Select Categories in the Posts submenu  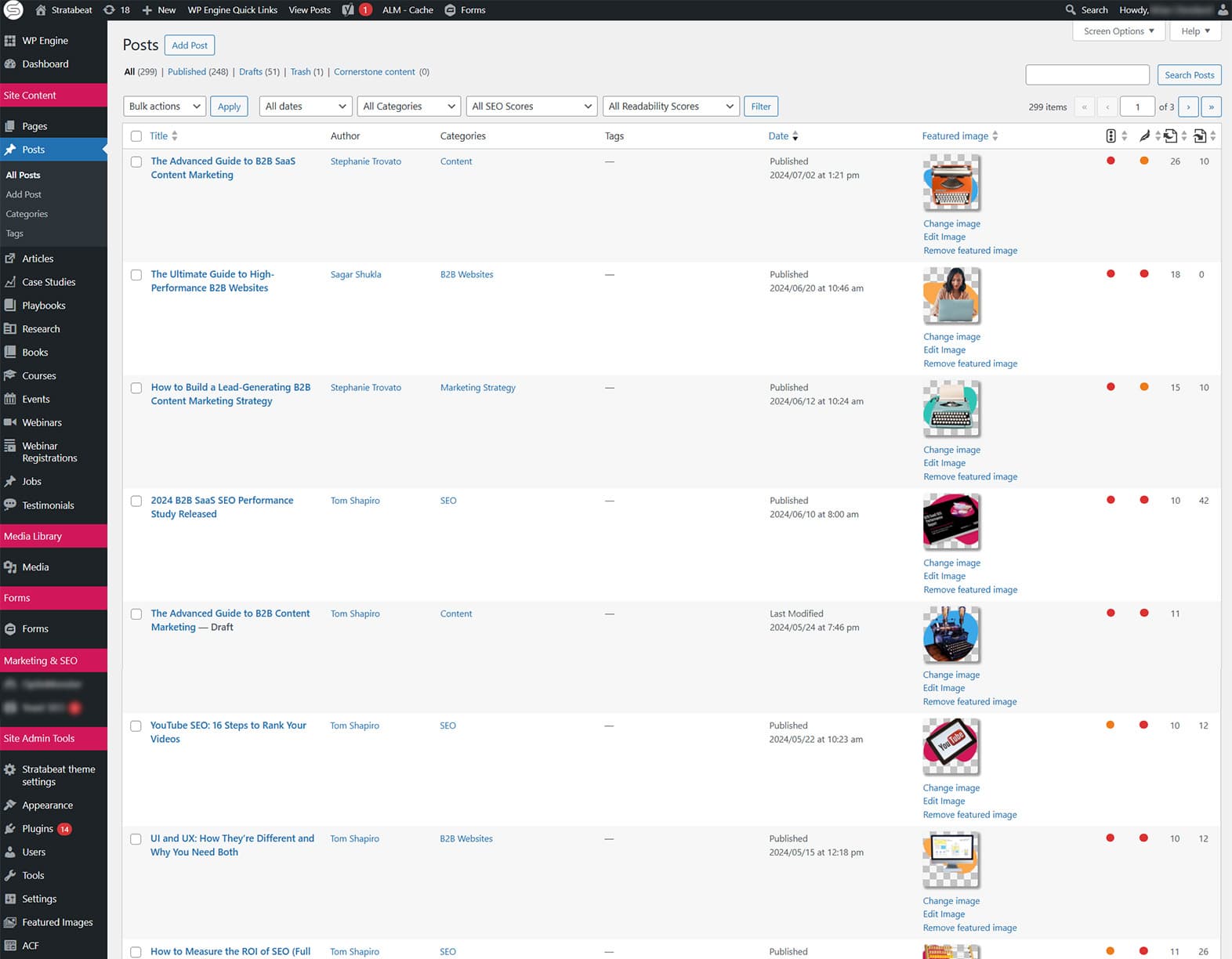click(x=27, y=214)
